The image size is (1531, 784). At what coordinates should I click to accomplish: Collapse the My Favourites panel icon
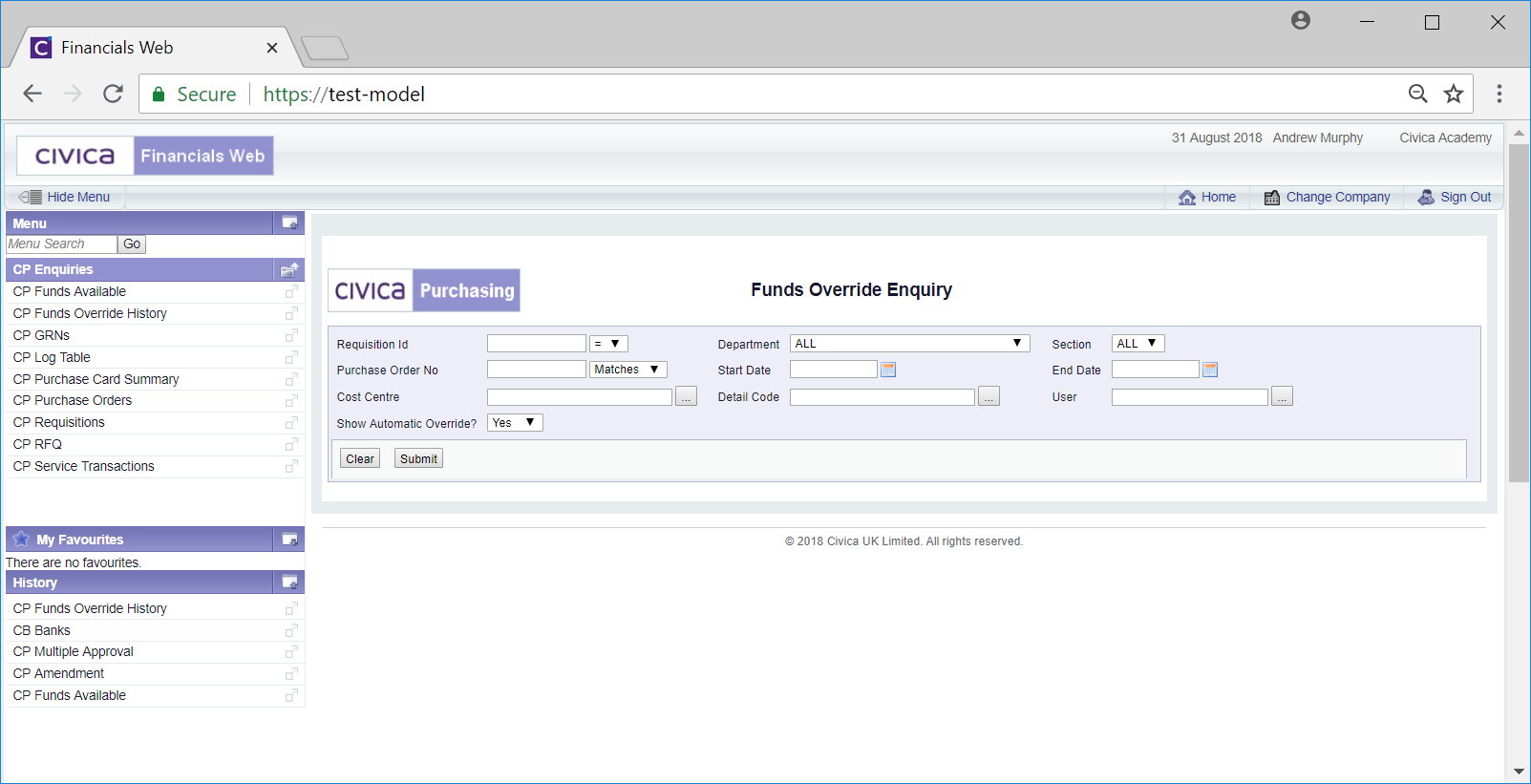pos(289,540)
